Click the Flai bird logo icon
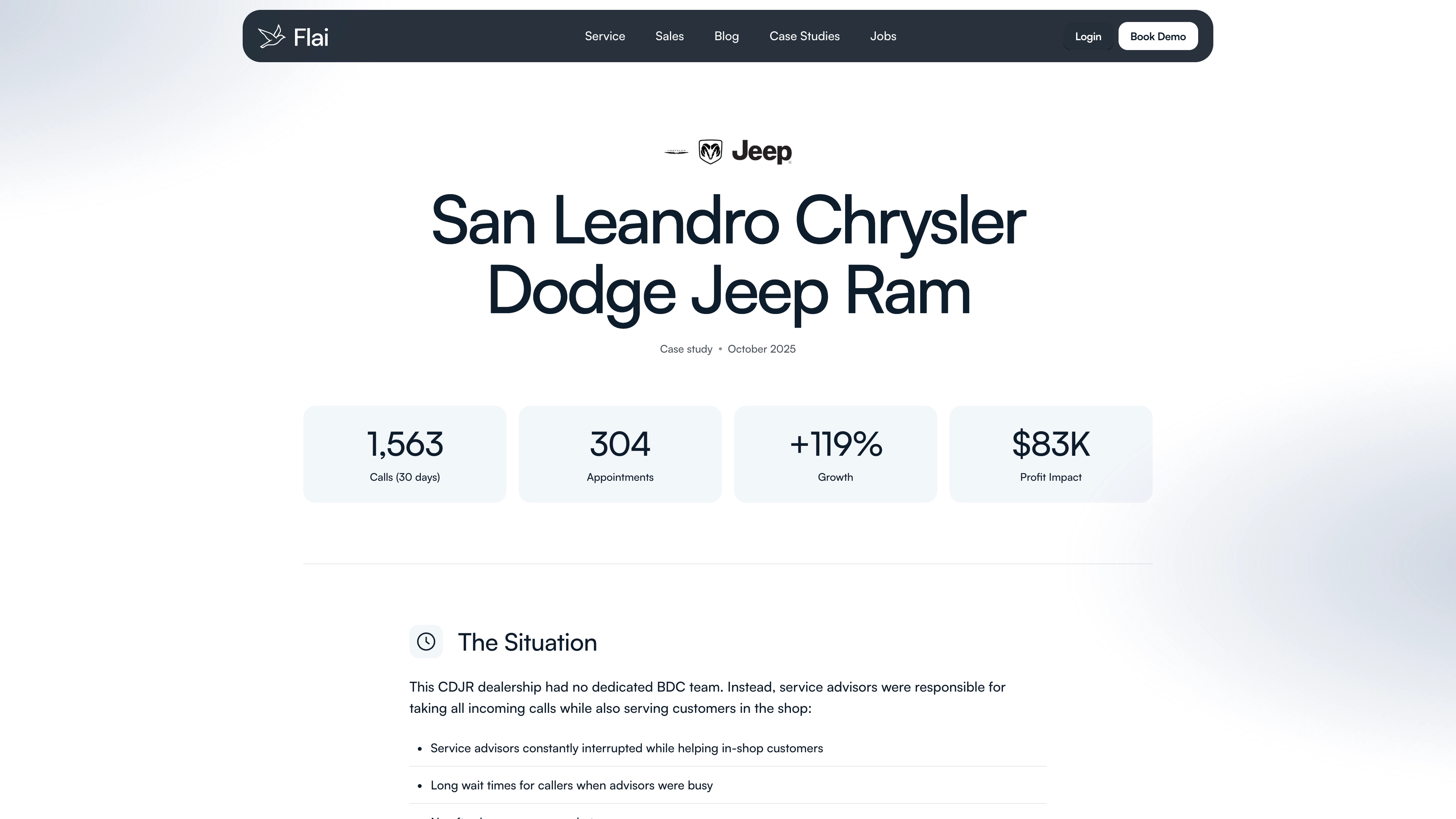 [271, 36]
